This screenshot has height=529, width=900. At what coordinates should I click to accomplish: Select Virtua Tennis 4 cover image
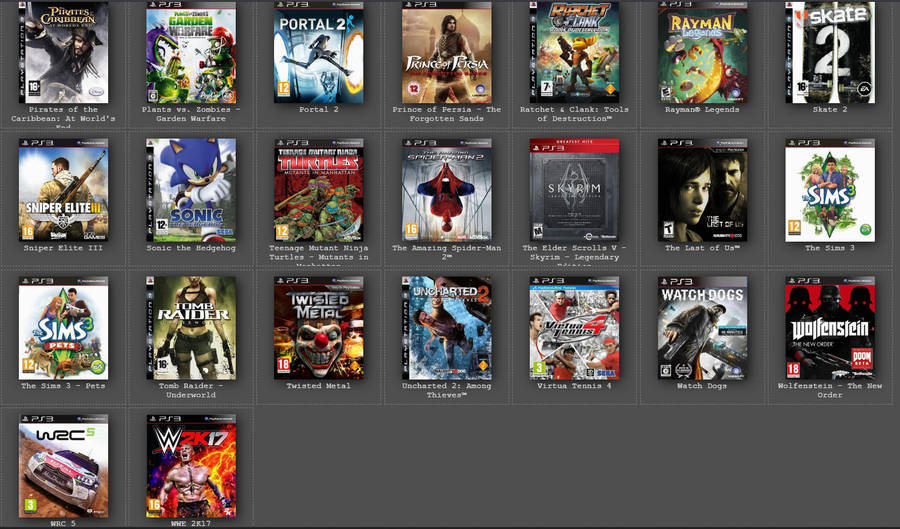pyautogui.click(x=574, y=328)
